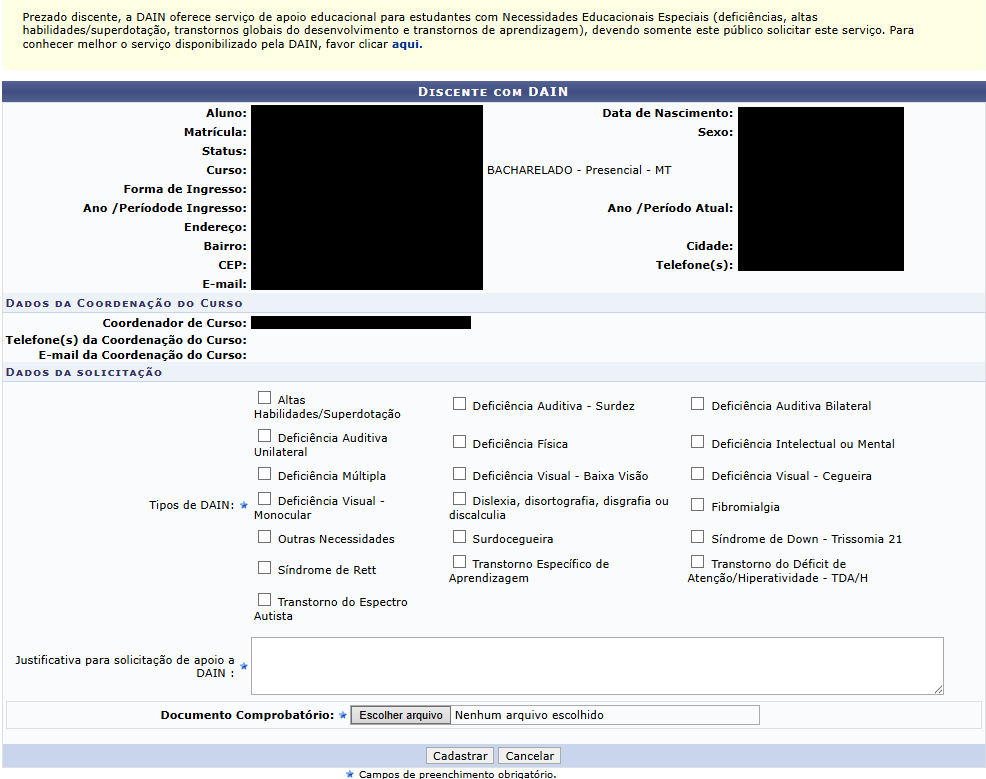
Task: Select Transtorno do Espectro Autista checkbox
Action: coord(264,600)
